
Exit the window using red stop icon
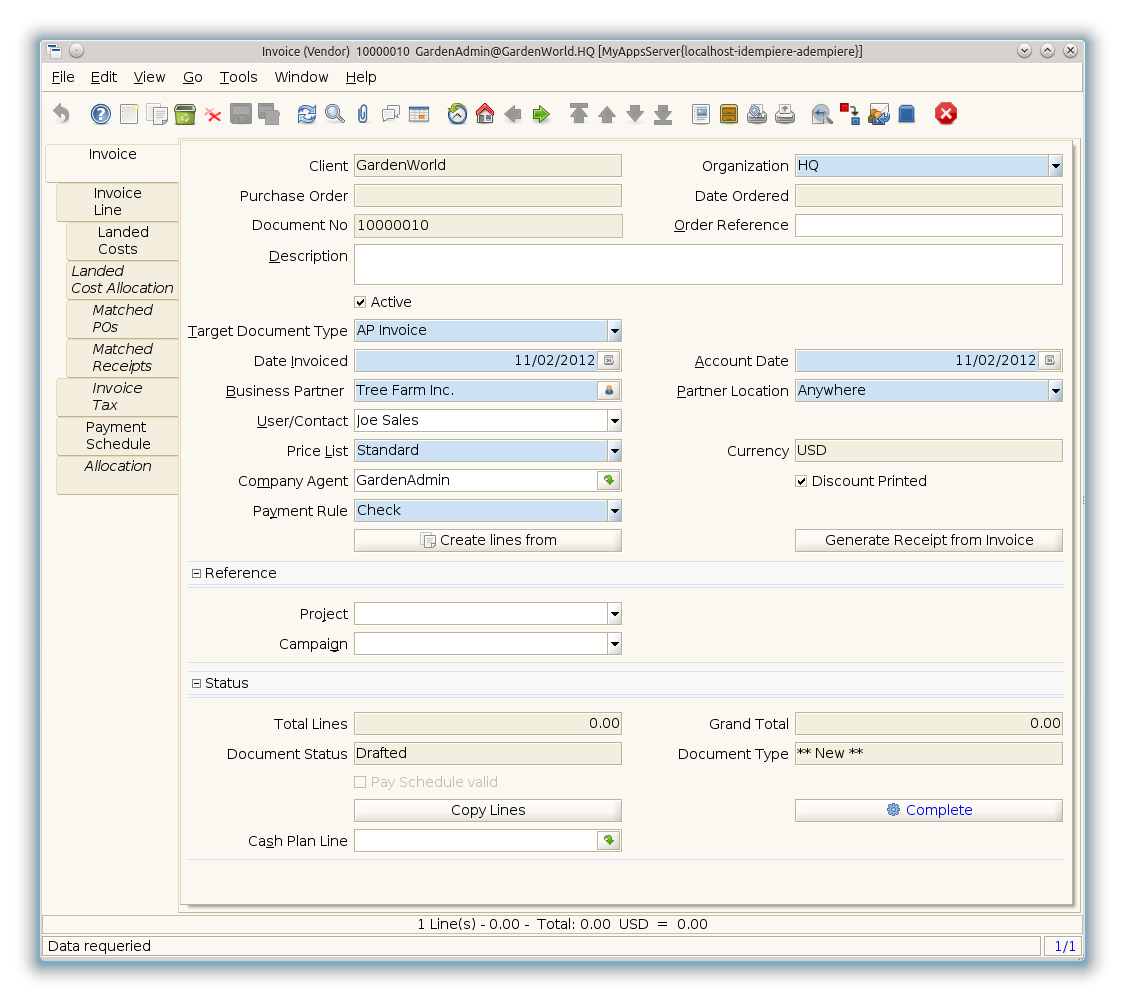coord(945,114)
